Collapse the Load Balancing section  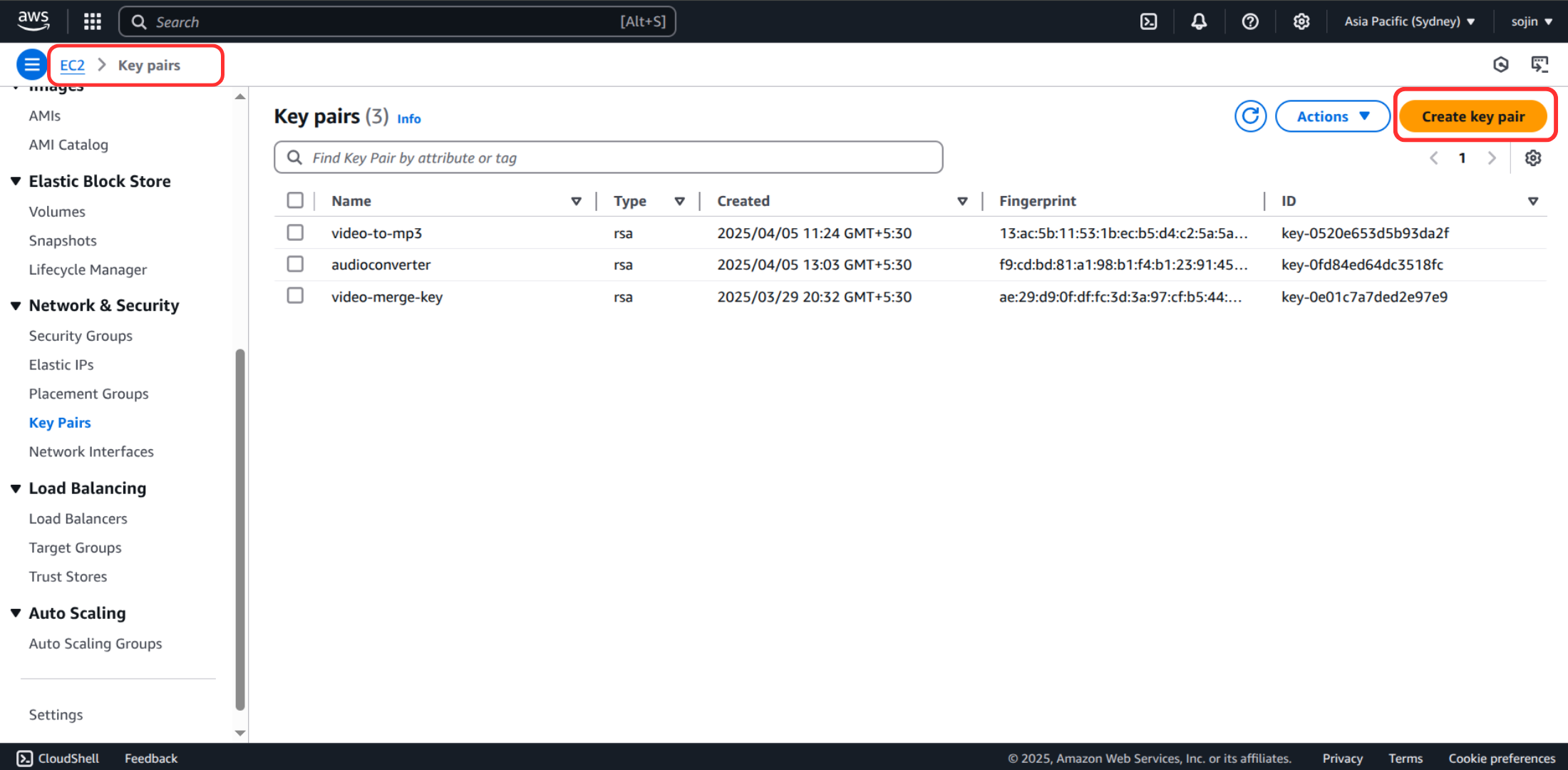pyautogui.click(x=16, y=488)
